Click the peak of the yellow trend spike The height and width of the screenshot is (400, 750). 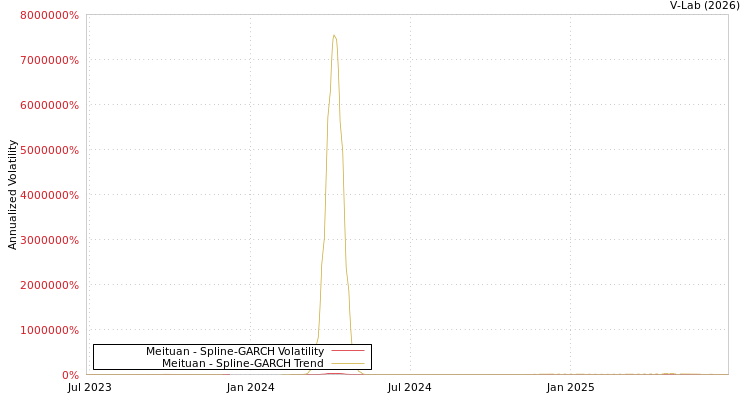click(334, 35)
